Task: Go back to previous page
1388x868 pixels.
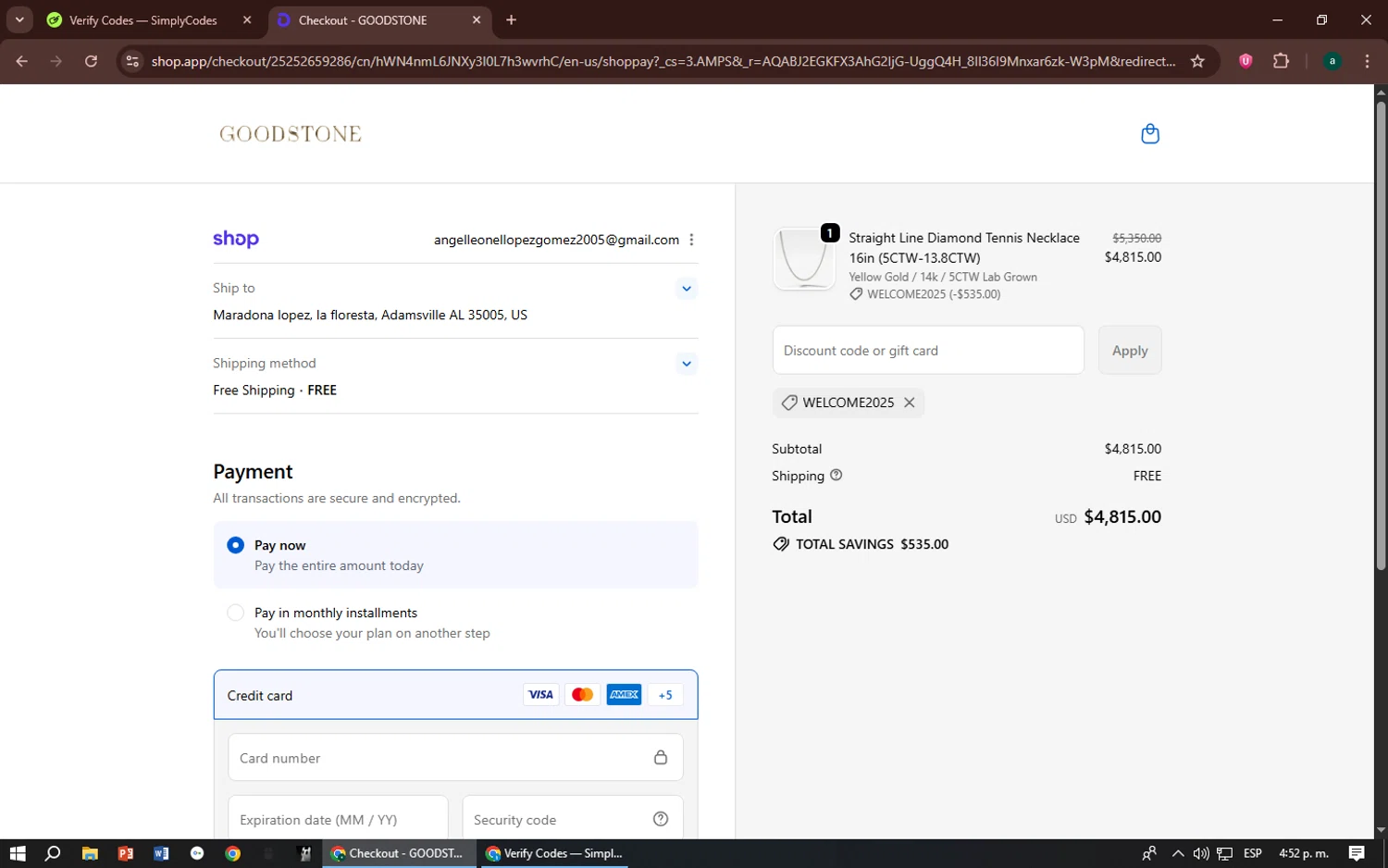Action: point(22,61)
